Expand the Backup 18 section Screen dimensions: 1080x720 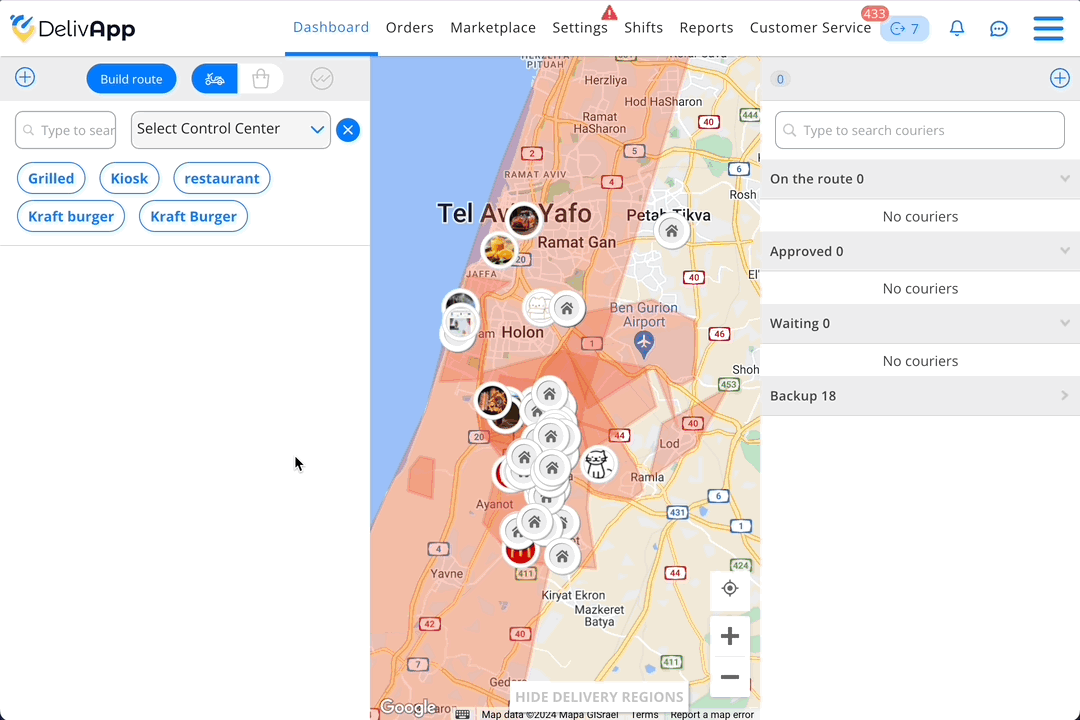coord(920,396)
